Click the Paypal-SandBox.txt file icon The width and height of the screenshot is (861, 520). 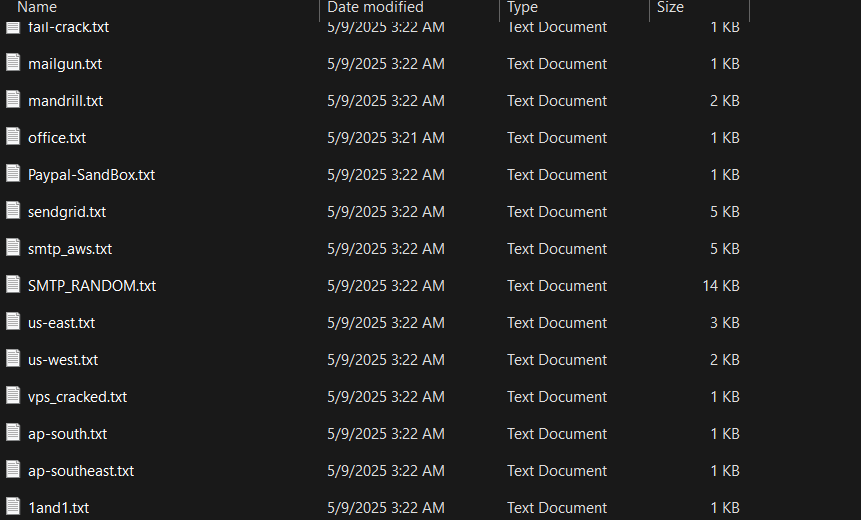(x=13, y=174)
